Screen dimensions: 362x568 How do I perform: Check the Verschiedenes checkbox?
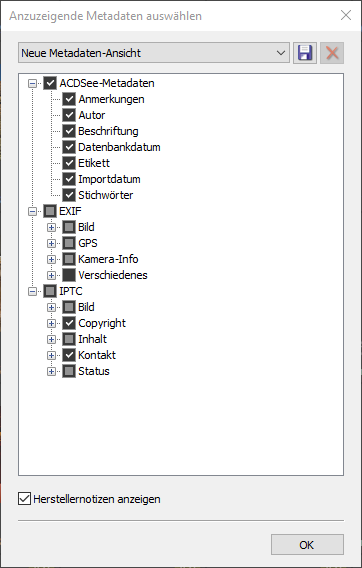point(69,275)
